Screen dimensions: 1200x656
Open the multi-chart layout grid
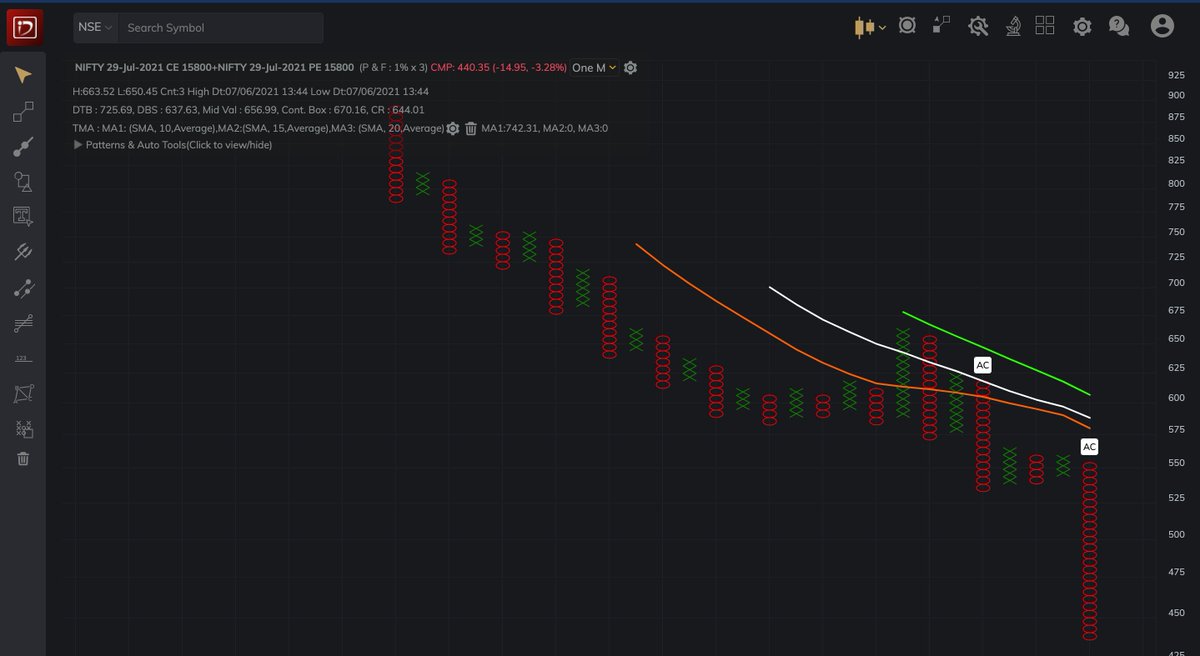1045,26
